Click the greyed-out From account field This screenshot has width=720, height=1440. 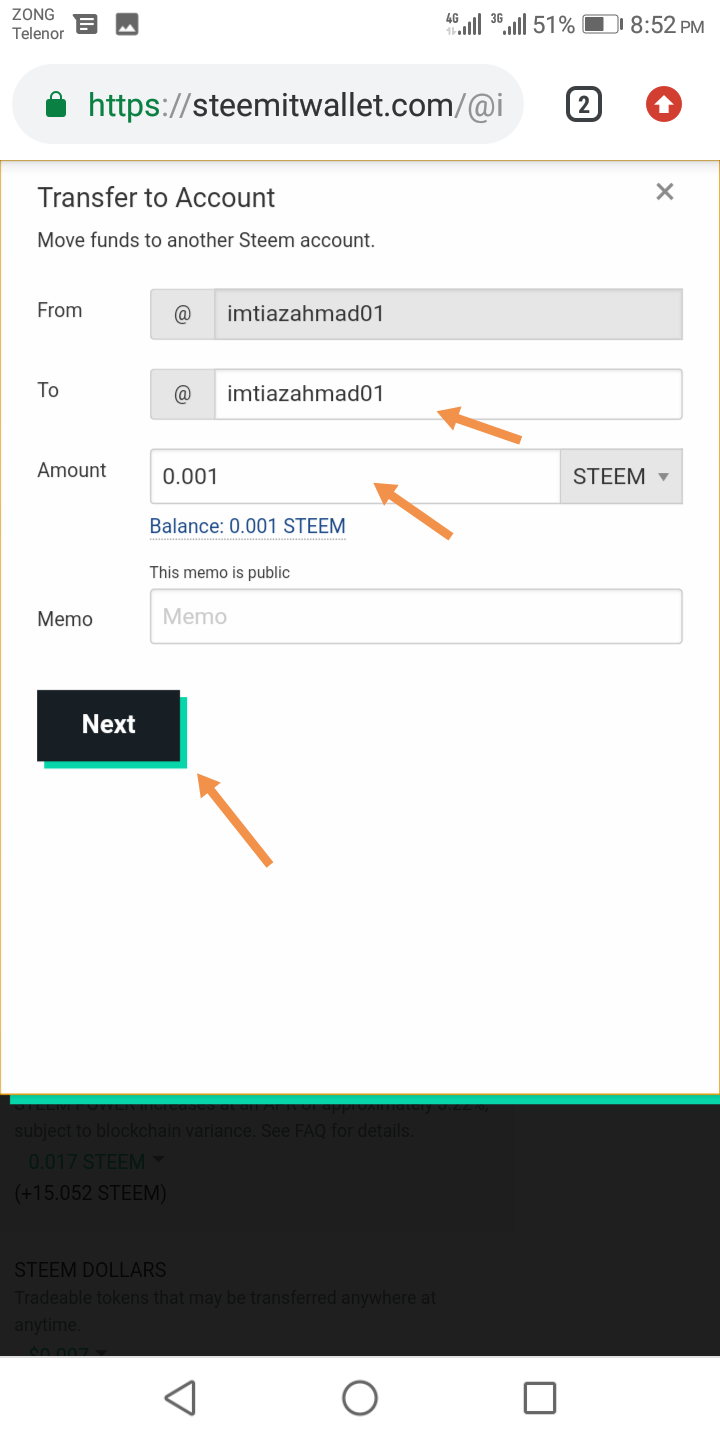pyautogui.click(x=448, y=314)
